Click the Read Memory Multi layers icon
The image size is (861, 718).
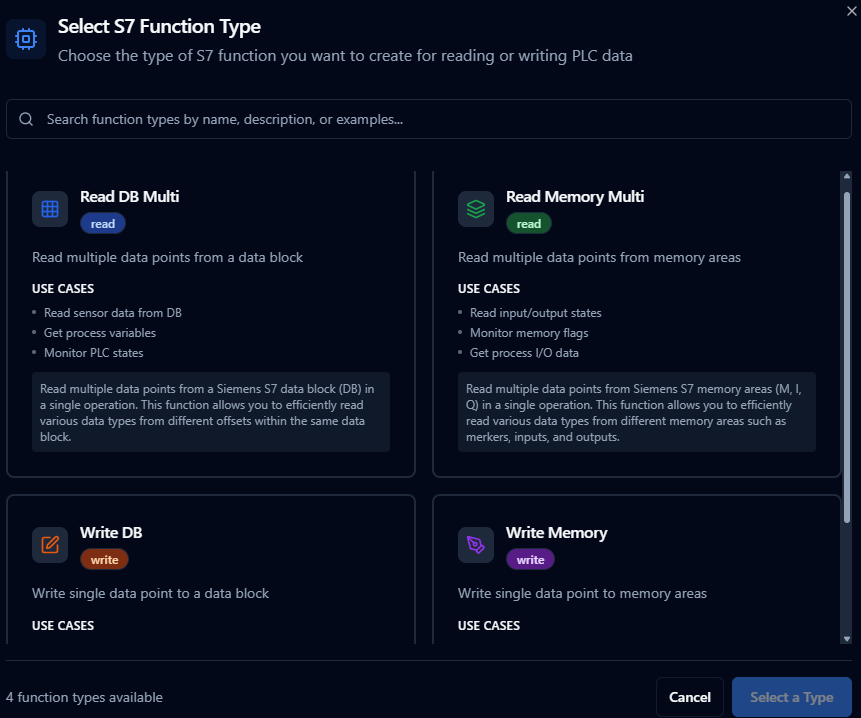pos(476,209)
